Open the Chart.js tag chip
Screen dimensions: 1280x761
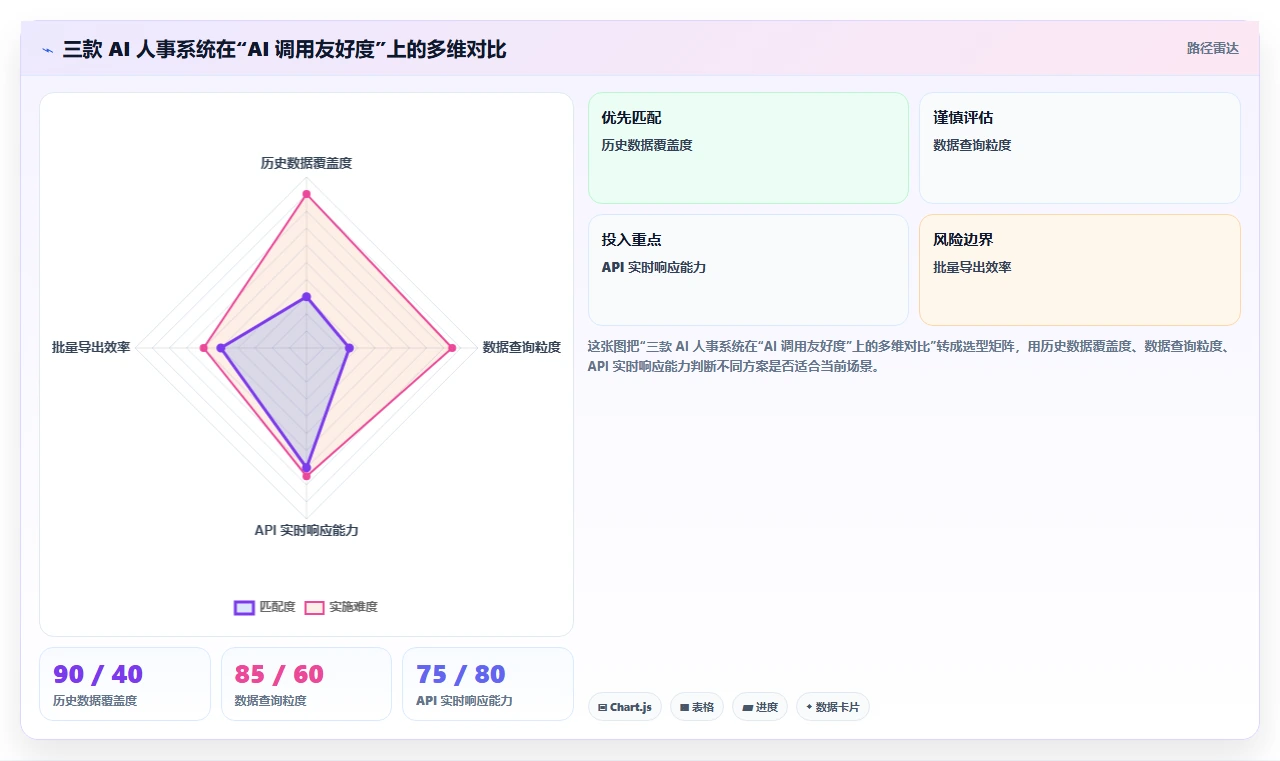pos(625,707)
